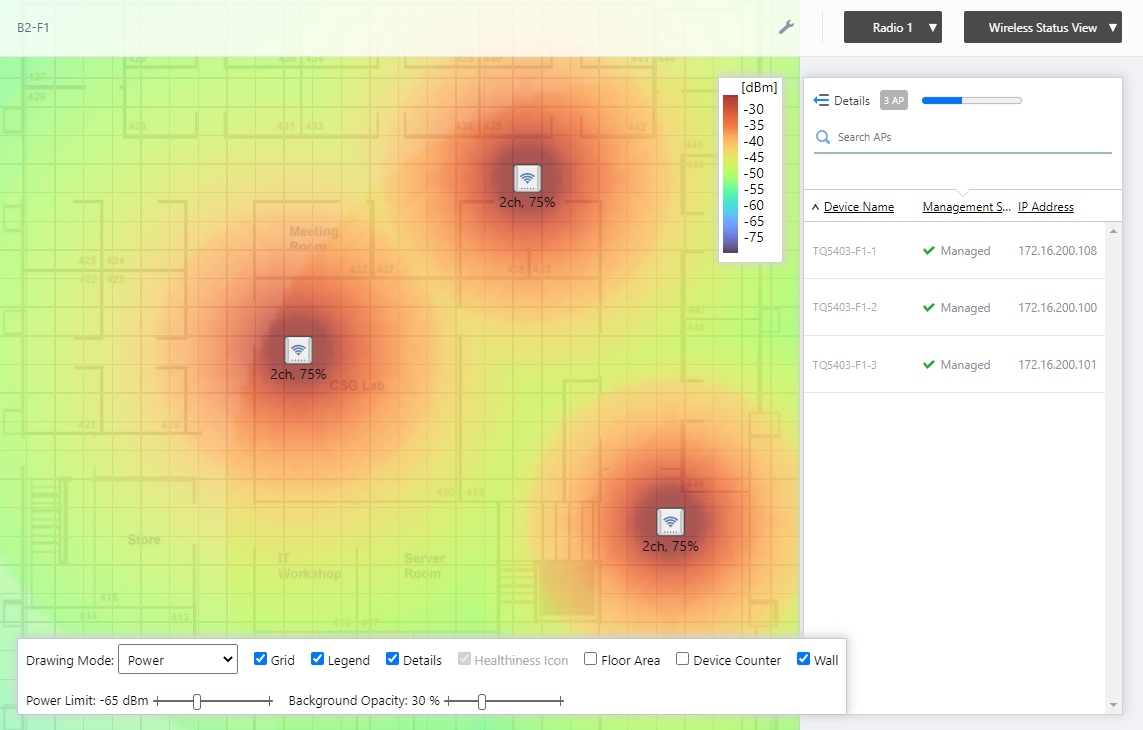Enable the Floor Area checkbox
The height and width of the screenshot is (730, 1143).
pyautogui.click(x=591, y=659)
